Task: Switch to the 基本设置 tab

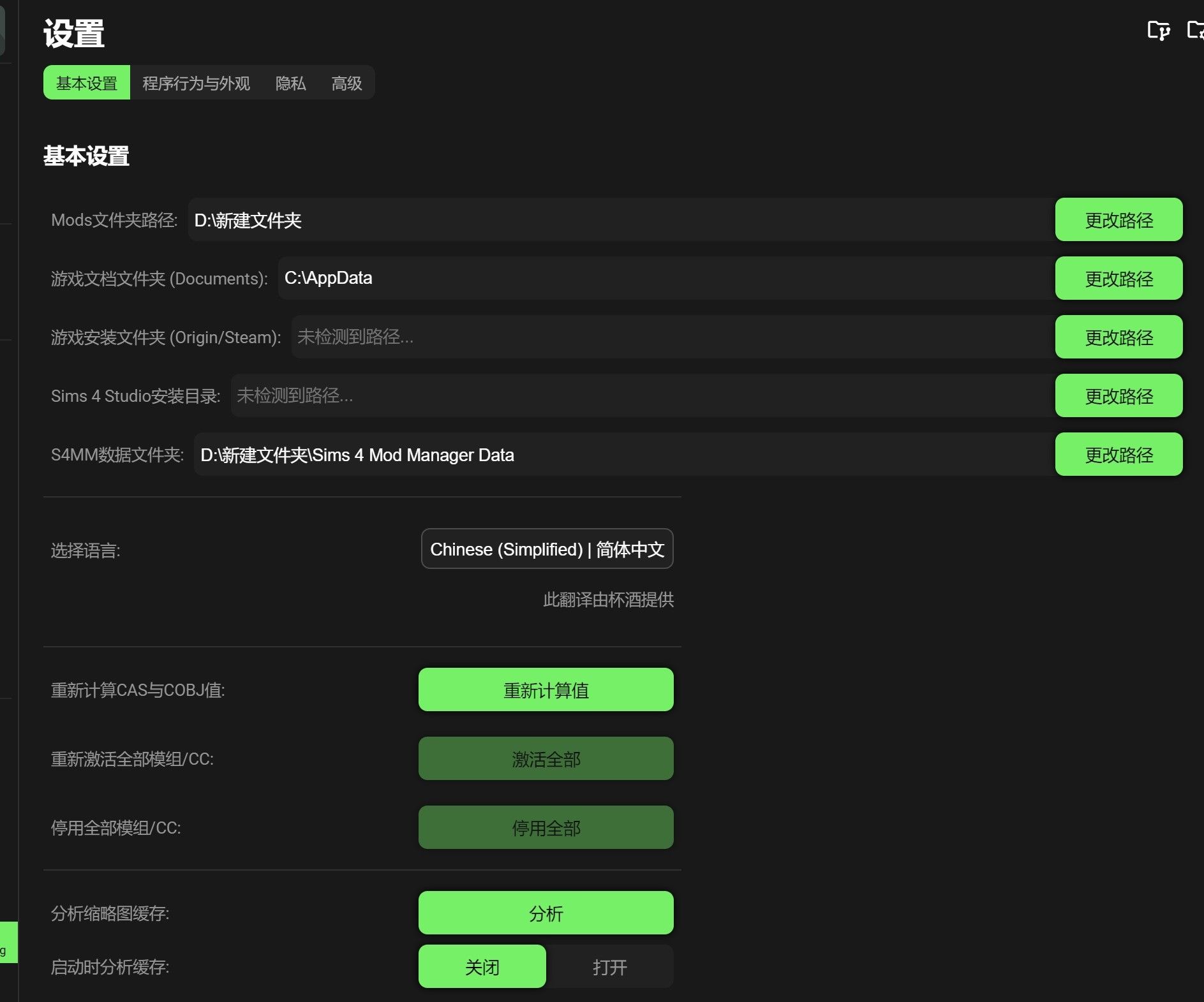Action: (x=87, y=83)
